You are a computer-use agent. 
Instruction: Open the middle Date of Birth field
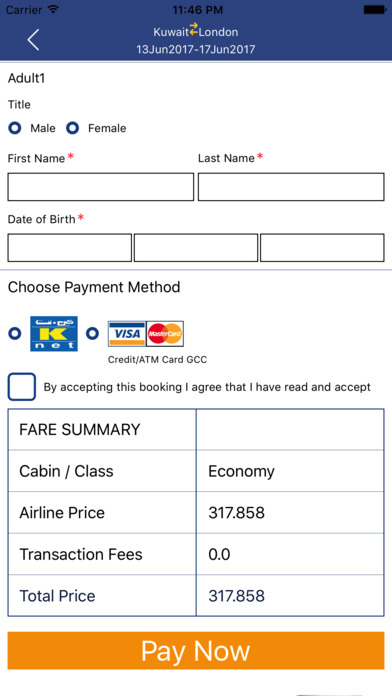tap(196, 248)
